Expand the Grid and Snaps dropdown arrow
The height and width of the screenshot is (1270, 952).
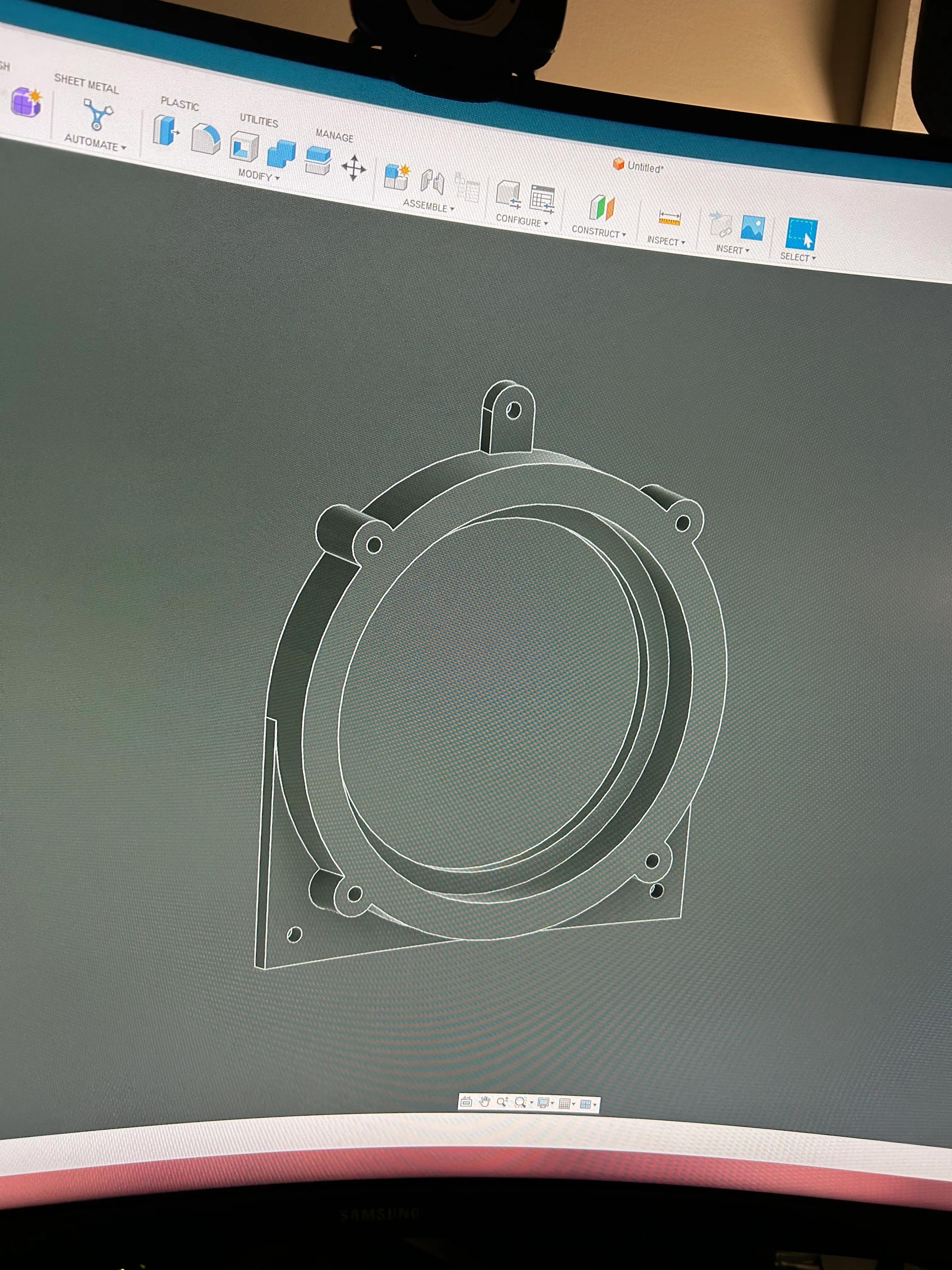(573, 1104)
